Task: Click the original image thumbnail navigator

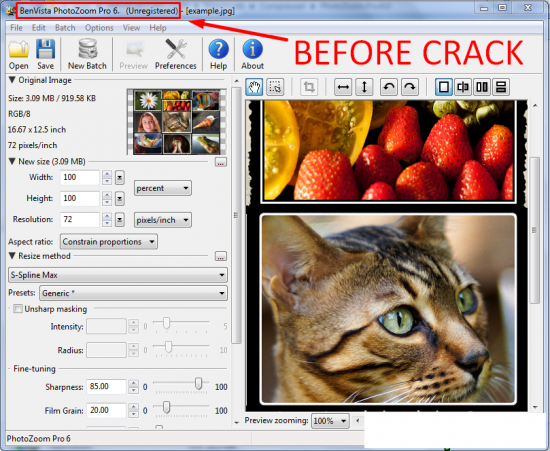Action: [176, 122]
